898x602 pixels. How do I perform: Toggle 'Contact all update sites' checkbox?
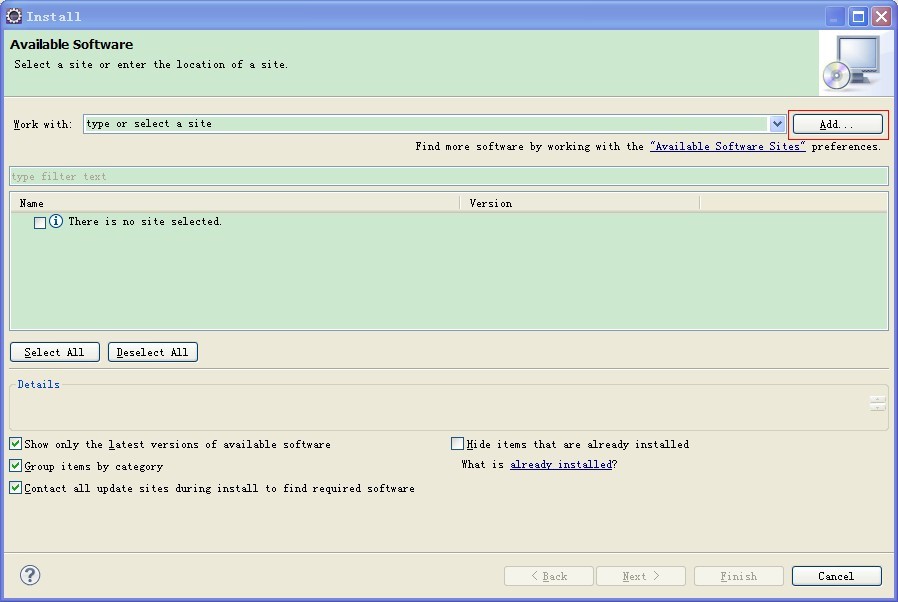tap(15, 487)
